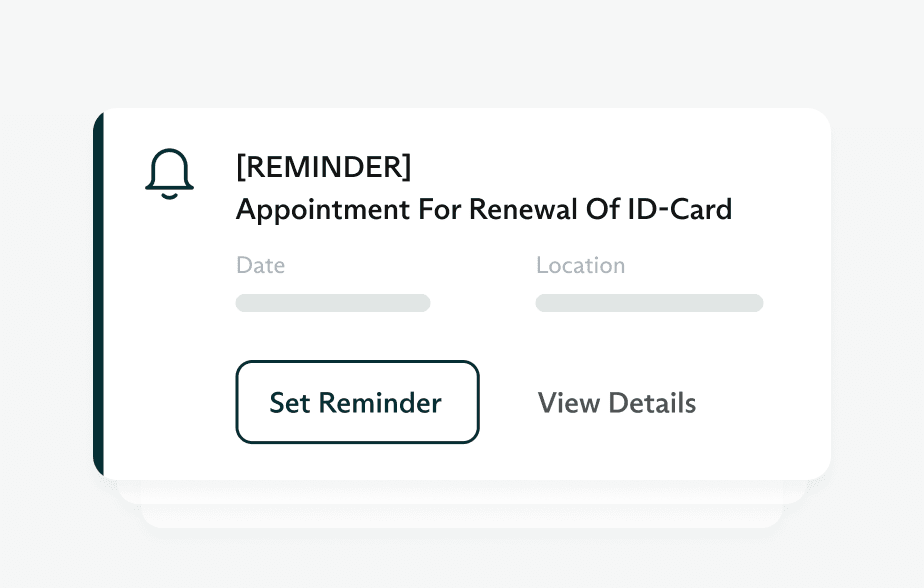Bring the bottommost stacked card forward
Screen dimensions: 924x588
click(461, 516)
